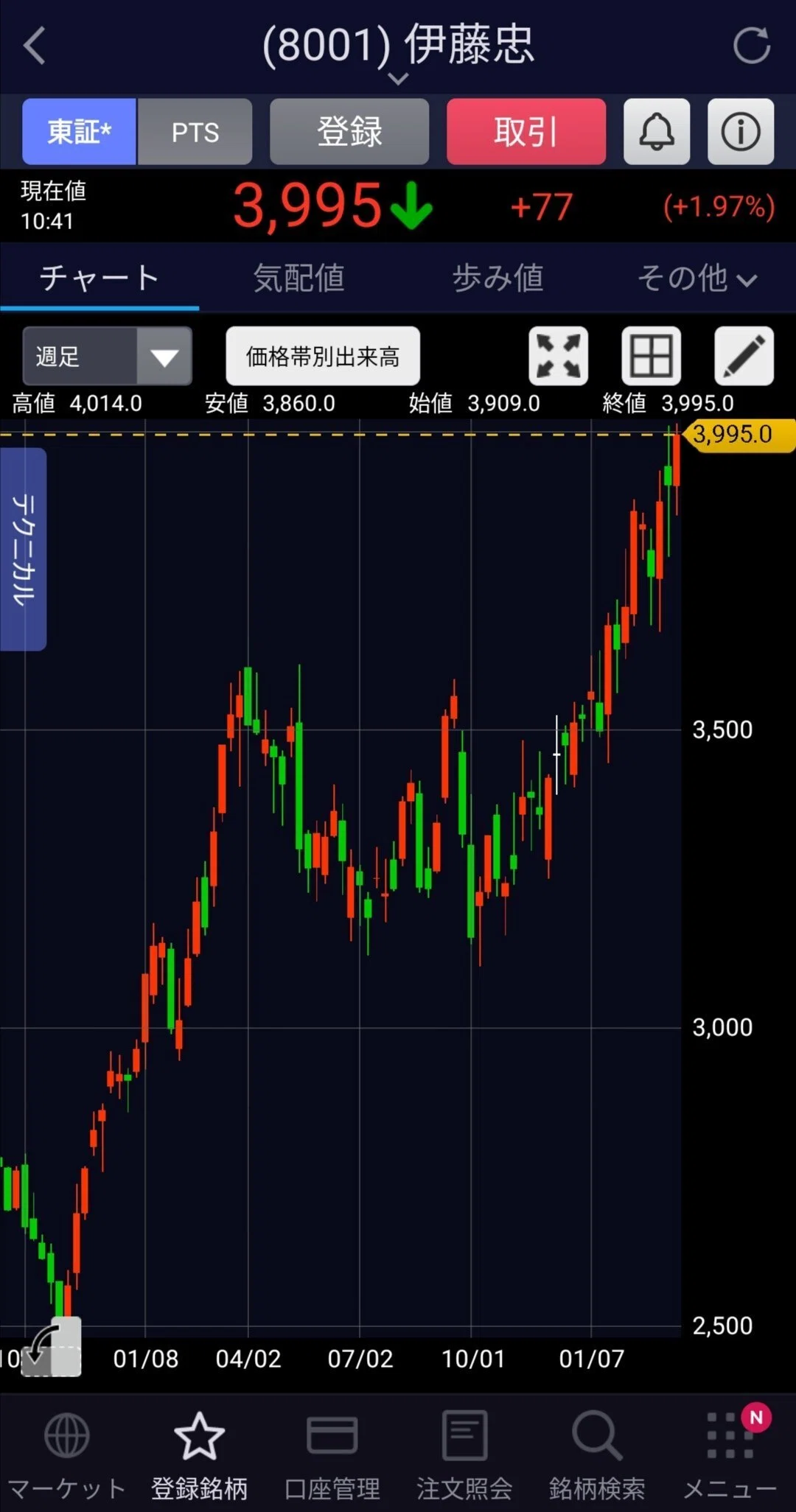This screenshot has height=1512, width=796.
Task: Tap the (+1.97%) percent change
Action: [719, 207]
